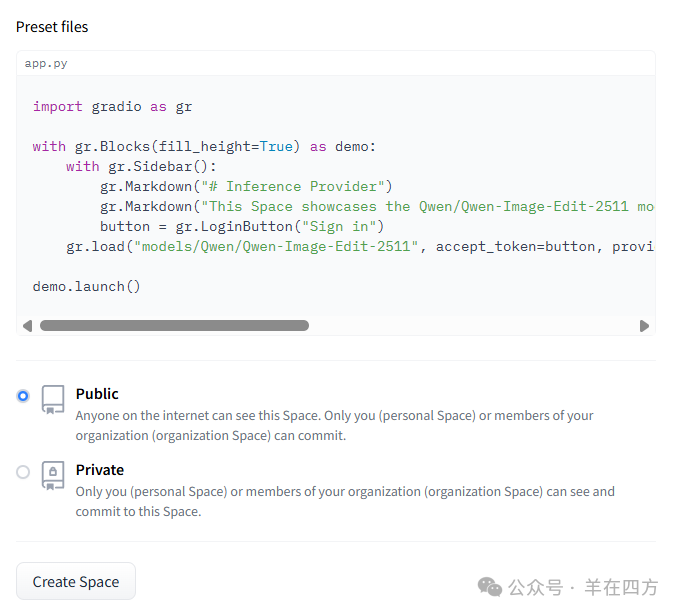Click the Preset files heading
Screen dimensions: 680x614
tap(52, 27)
